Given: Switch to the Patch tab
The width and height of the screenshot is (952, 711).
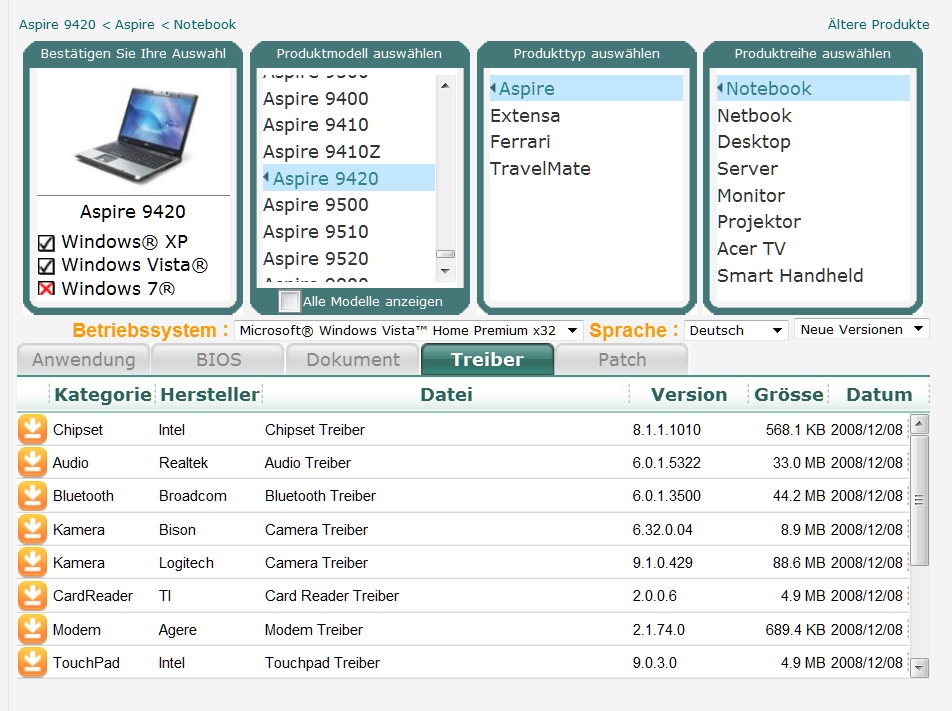Looking at the screenshot, I should tap(622, 359).
